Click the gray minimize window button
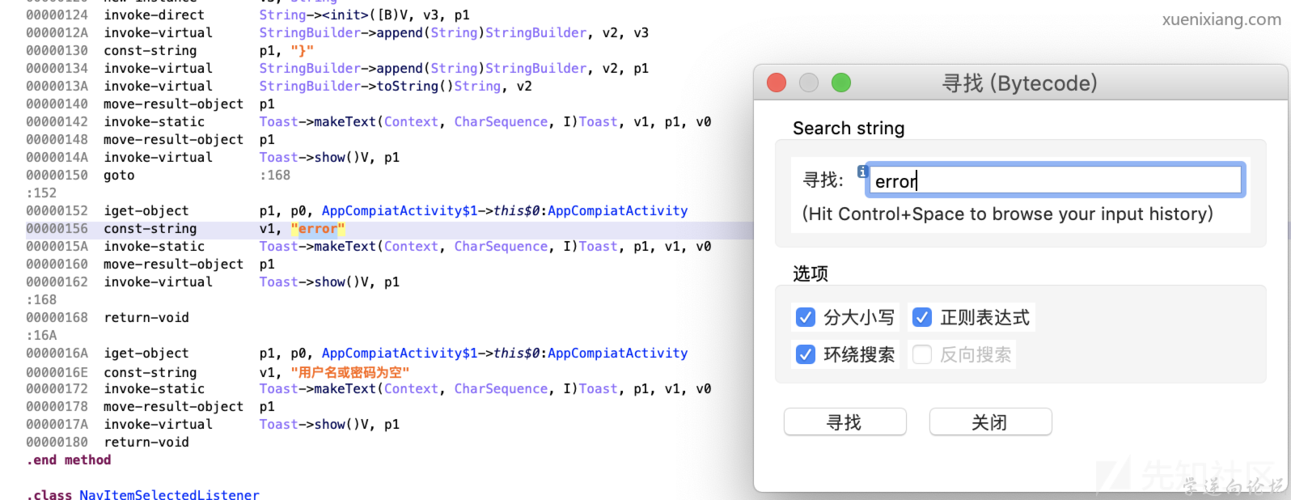The width and height of the screenshot is (1291, 500). (x=808, y=83)
